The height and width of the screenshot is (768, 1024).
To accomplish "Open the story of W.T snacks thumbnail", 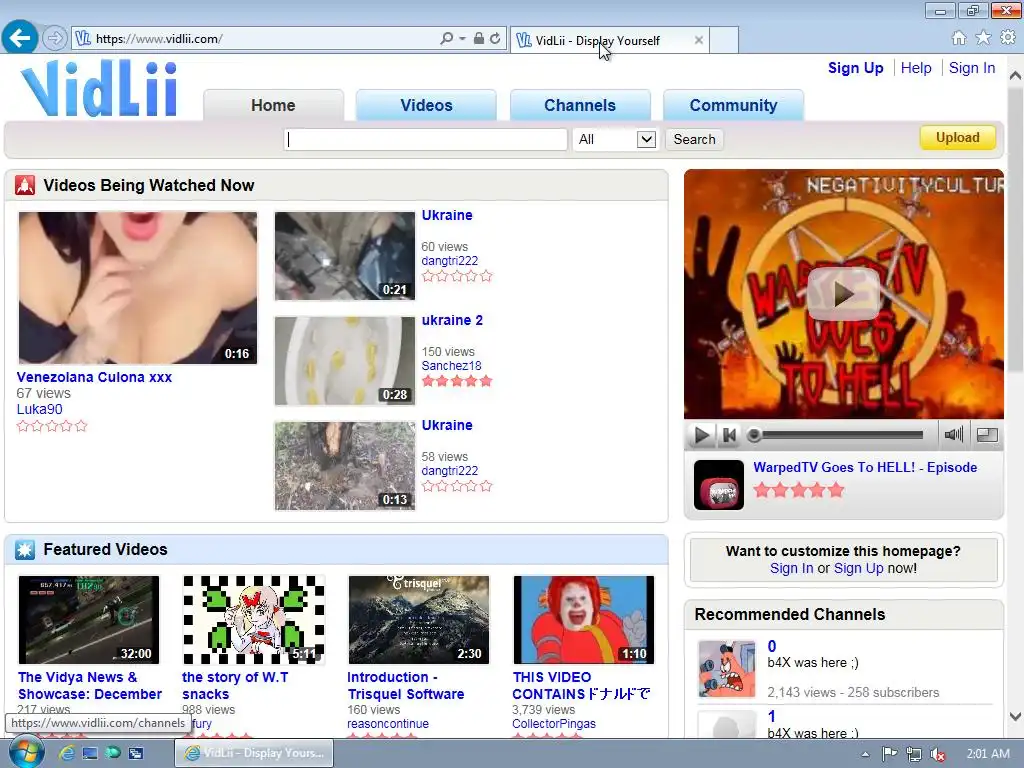I will [x=253, y=620].
